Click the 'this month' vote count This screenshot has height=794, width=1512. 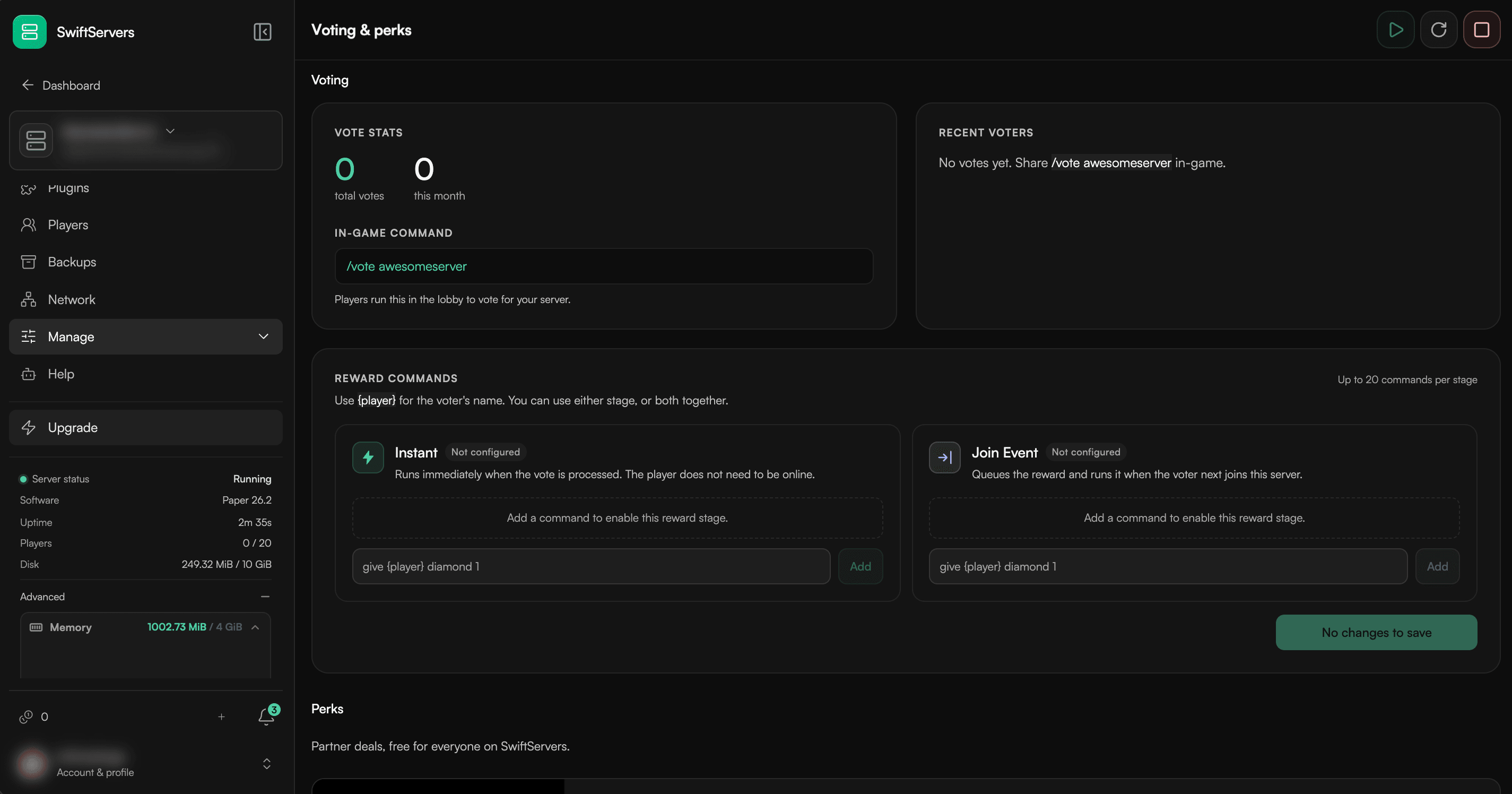[424, 169]
